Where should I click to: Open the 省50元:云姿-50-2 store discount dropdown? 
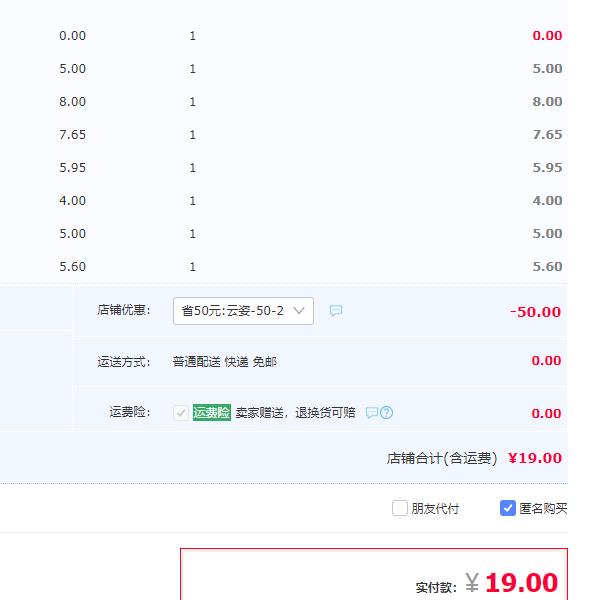point(243,311)
